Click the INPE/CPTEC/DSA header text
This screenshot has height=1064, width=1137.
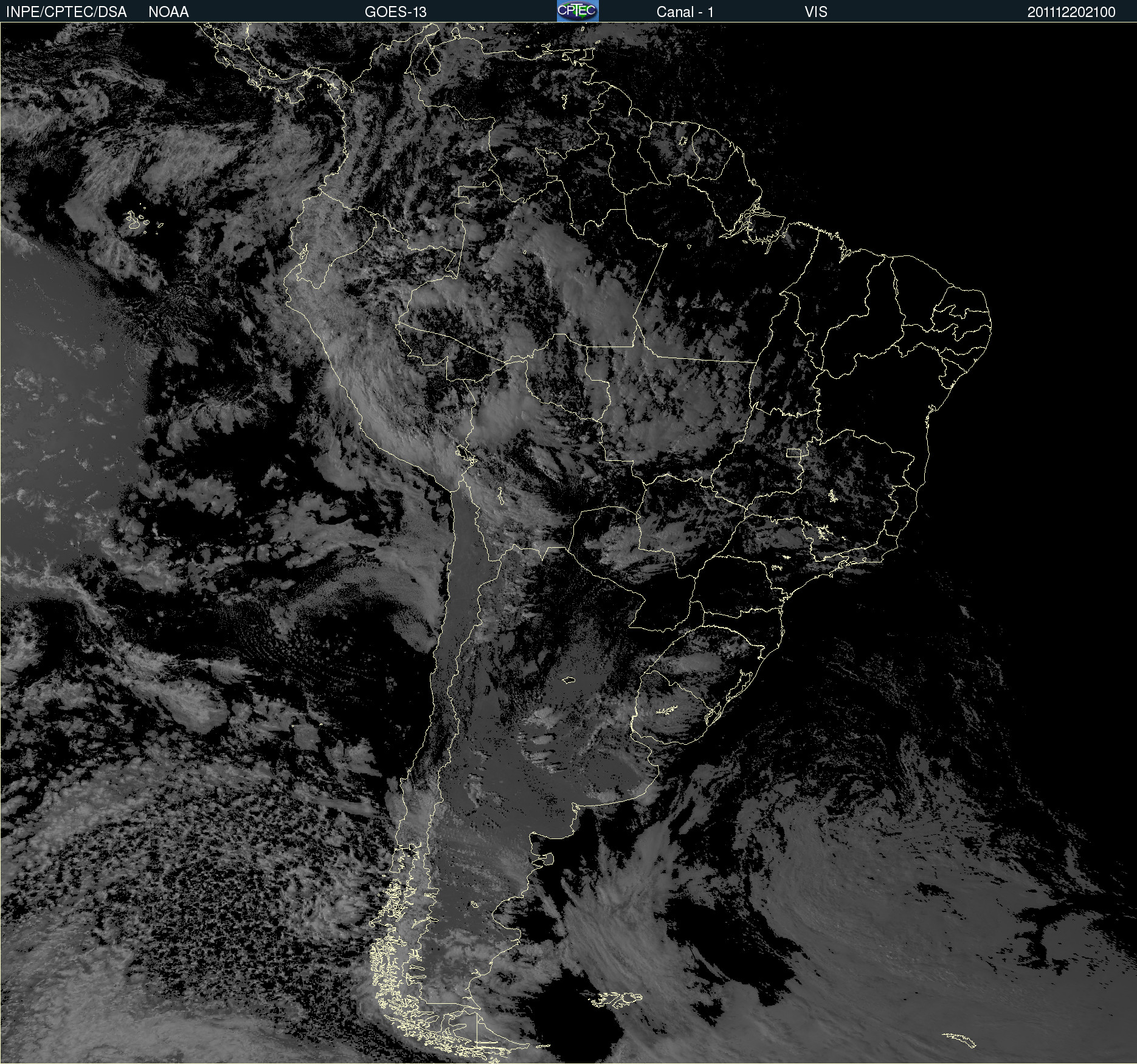pyautogui.click(x=66, y=12)
